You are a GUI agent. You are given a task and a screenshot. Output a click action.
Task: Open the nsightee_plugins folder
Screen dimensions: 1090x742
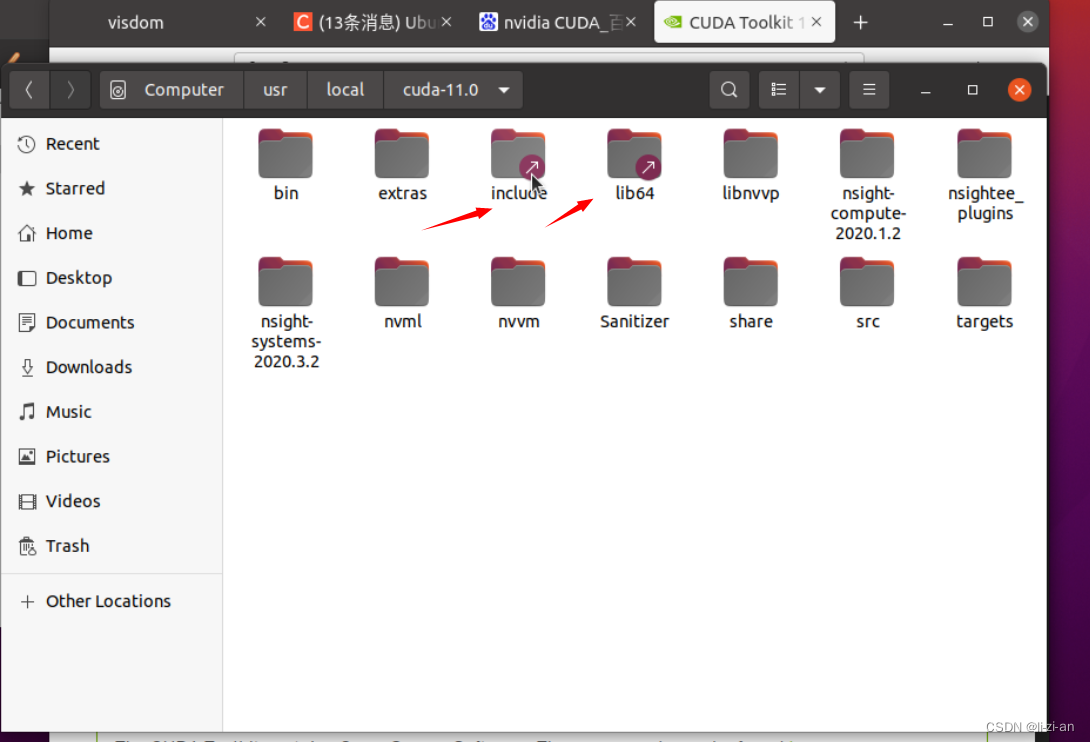click(x=984, y=175)
